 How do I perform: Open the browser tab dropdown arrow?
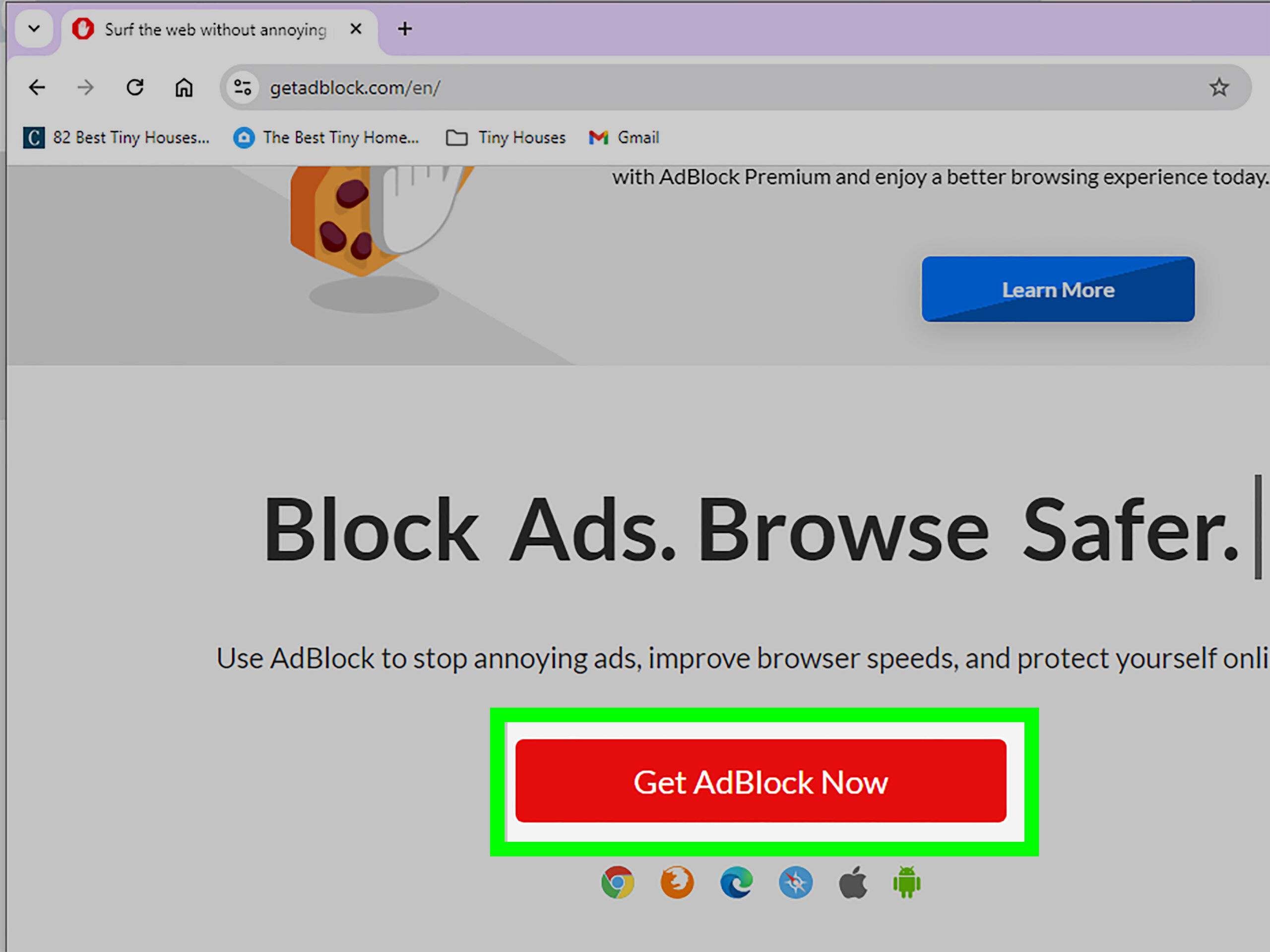click(x=34, y=29)
